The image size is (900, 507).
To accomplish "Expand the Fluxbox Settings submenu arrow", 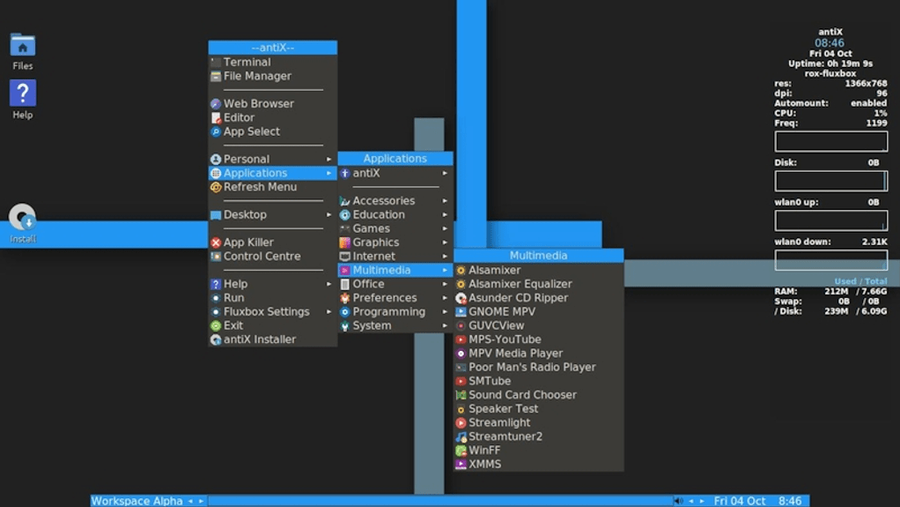I will pyautogui.click(x=329, y=312).
